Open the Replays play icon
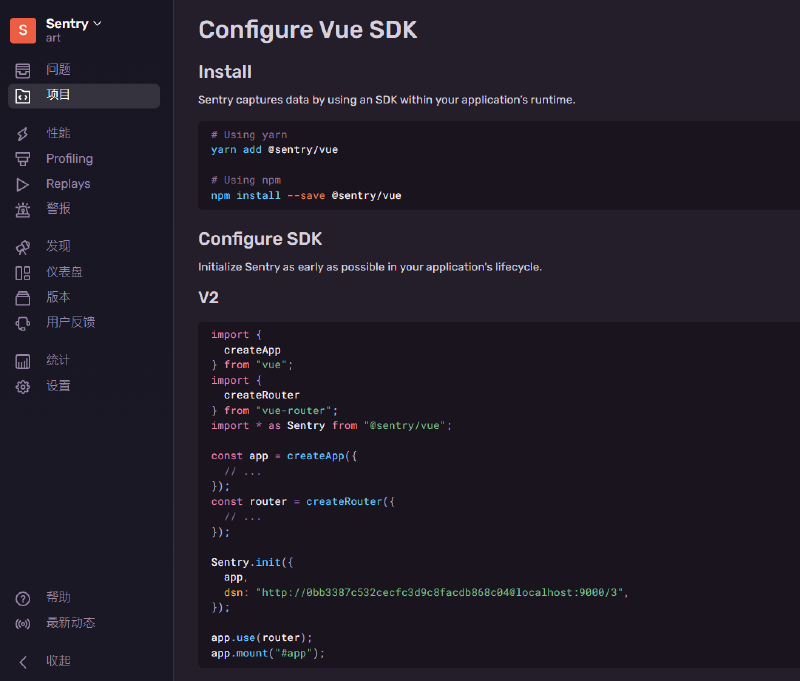 (23, 184)
